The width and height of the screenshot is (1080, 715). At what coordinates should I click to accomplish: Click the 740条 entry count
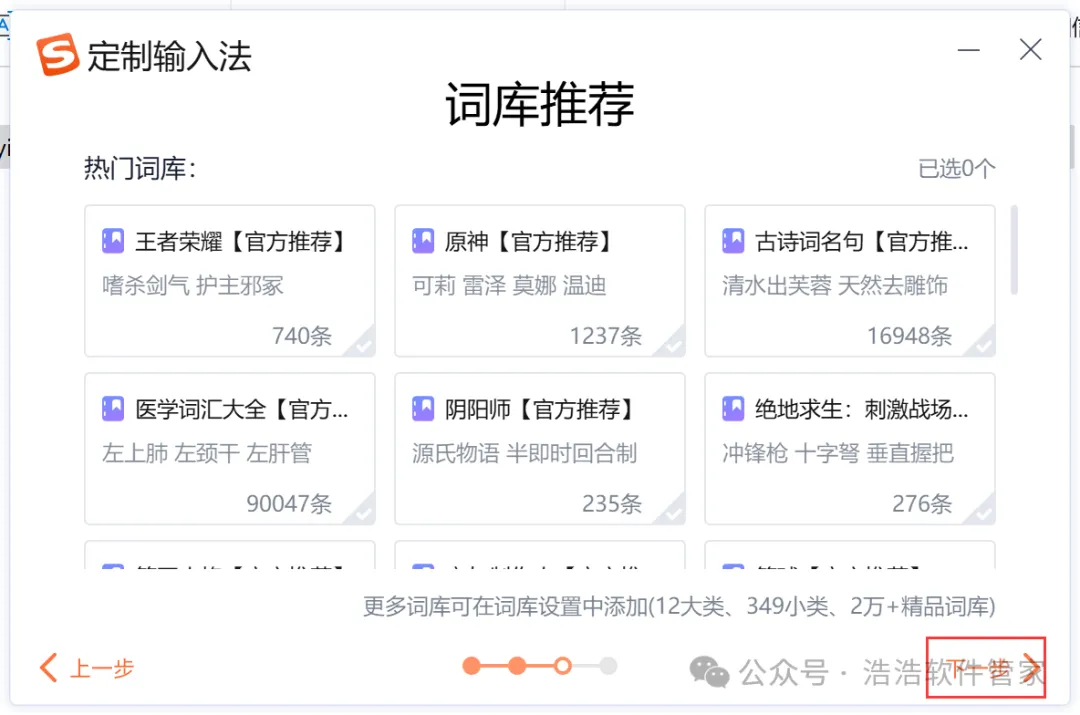302,335
